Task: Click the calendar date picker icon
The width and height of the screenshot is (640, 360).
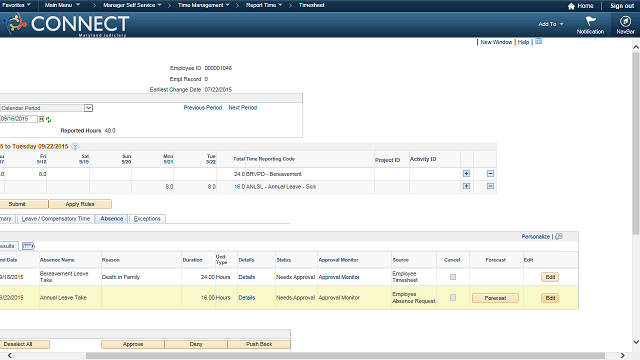Action: click(x=41, y=119)
